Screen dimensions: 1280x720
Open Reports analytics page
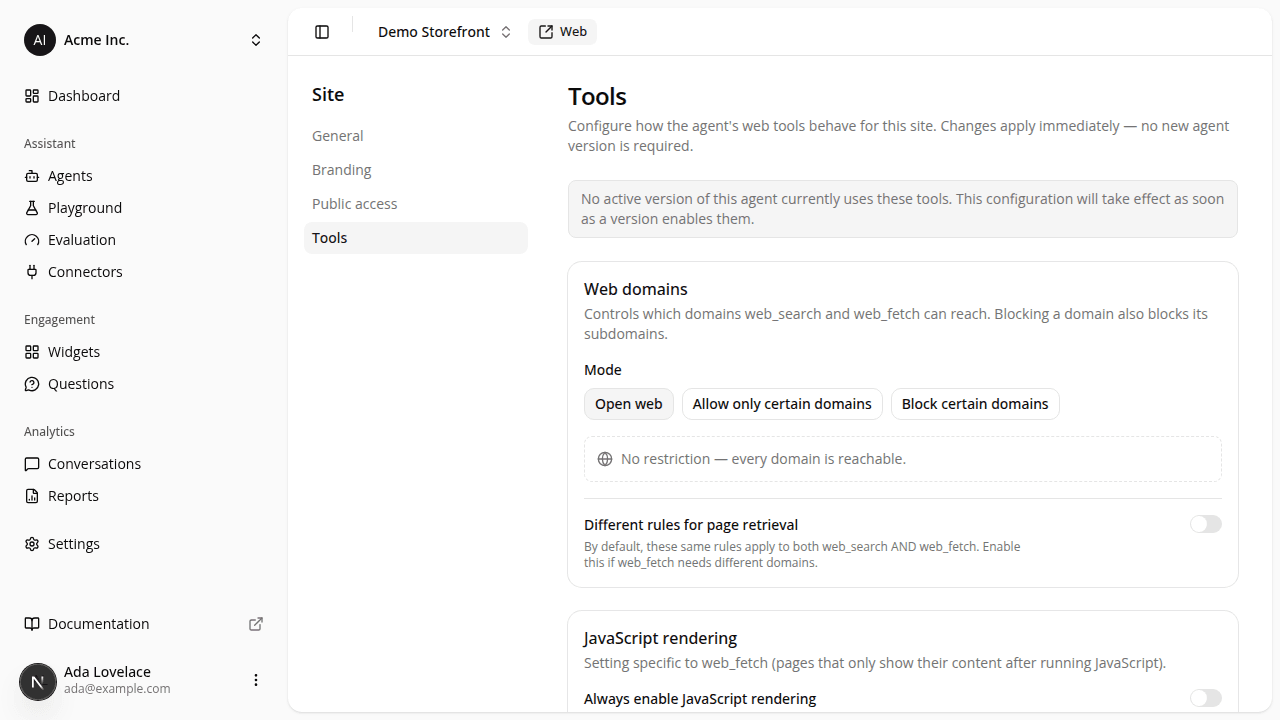144,496
